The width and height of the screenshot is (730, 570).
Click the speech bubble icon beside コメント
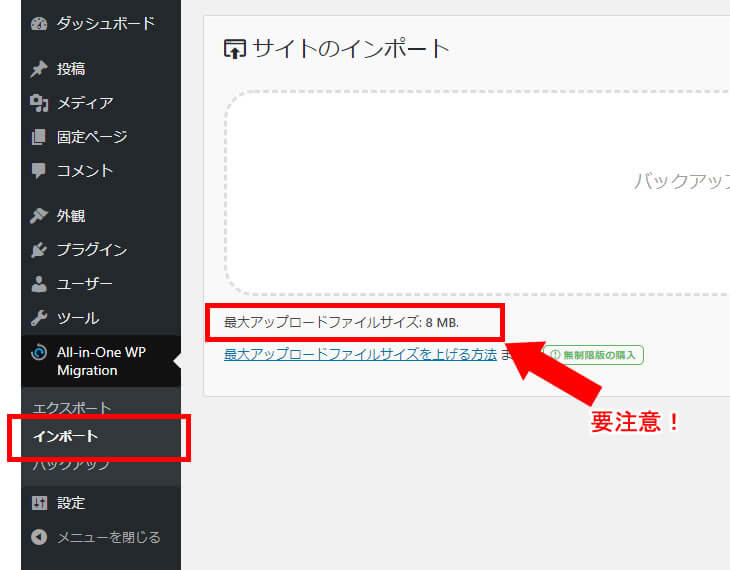point(39,171)
